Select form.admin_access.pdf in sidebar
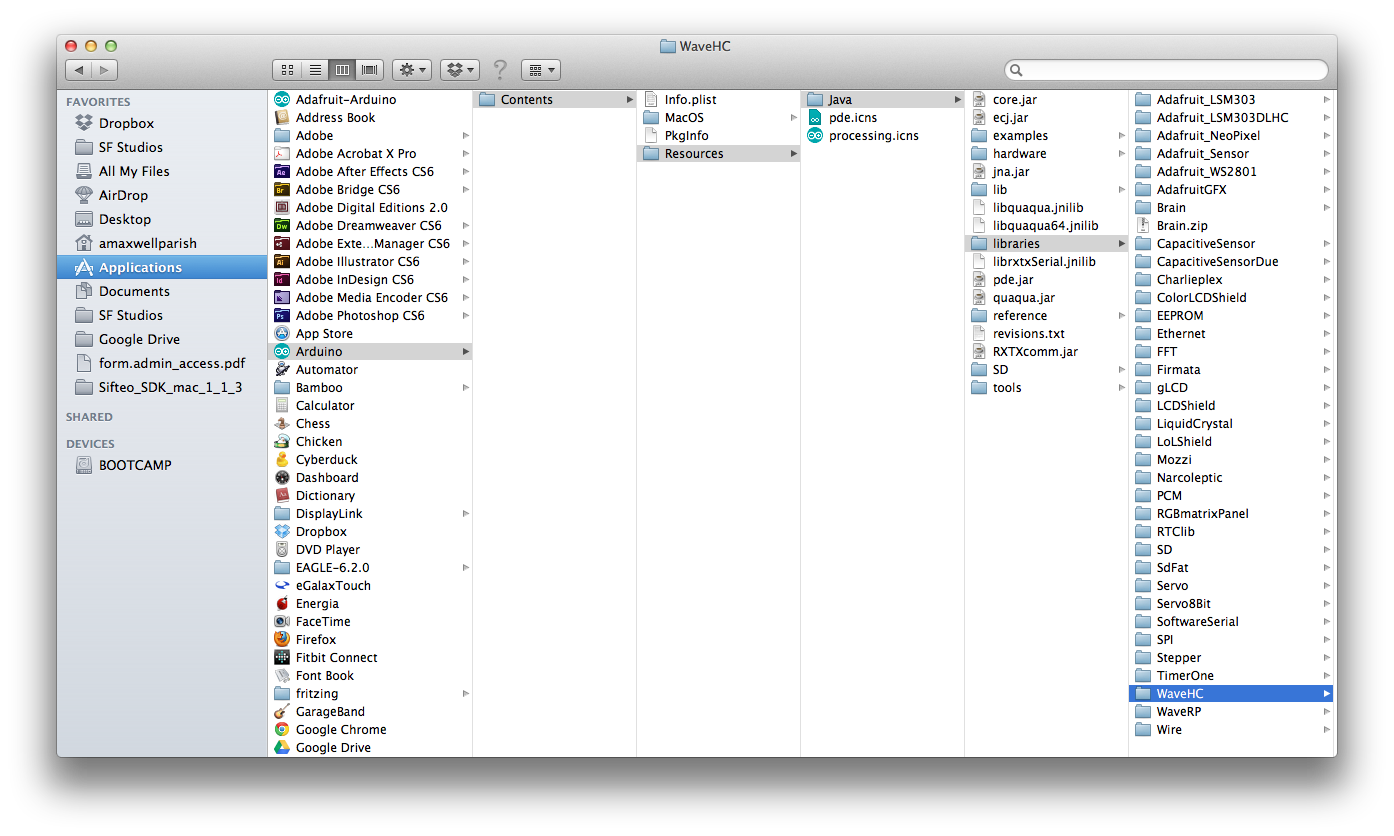1394x836 pixels. (x=162, y=363)
